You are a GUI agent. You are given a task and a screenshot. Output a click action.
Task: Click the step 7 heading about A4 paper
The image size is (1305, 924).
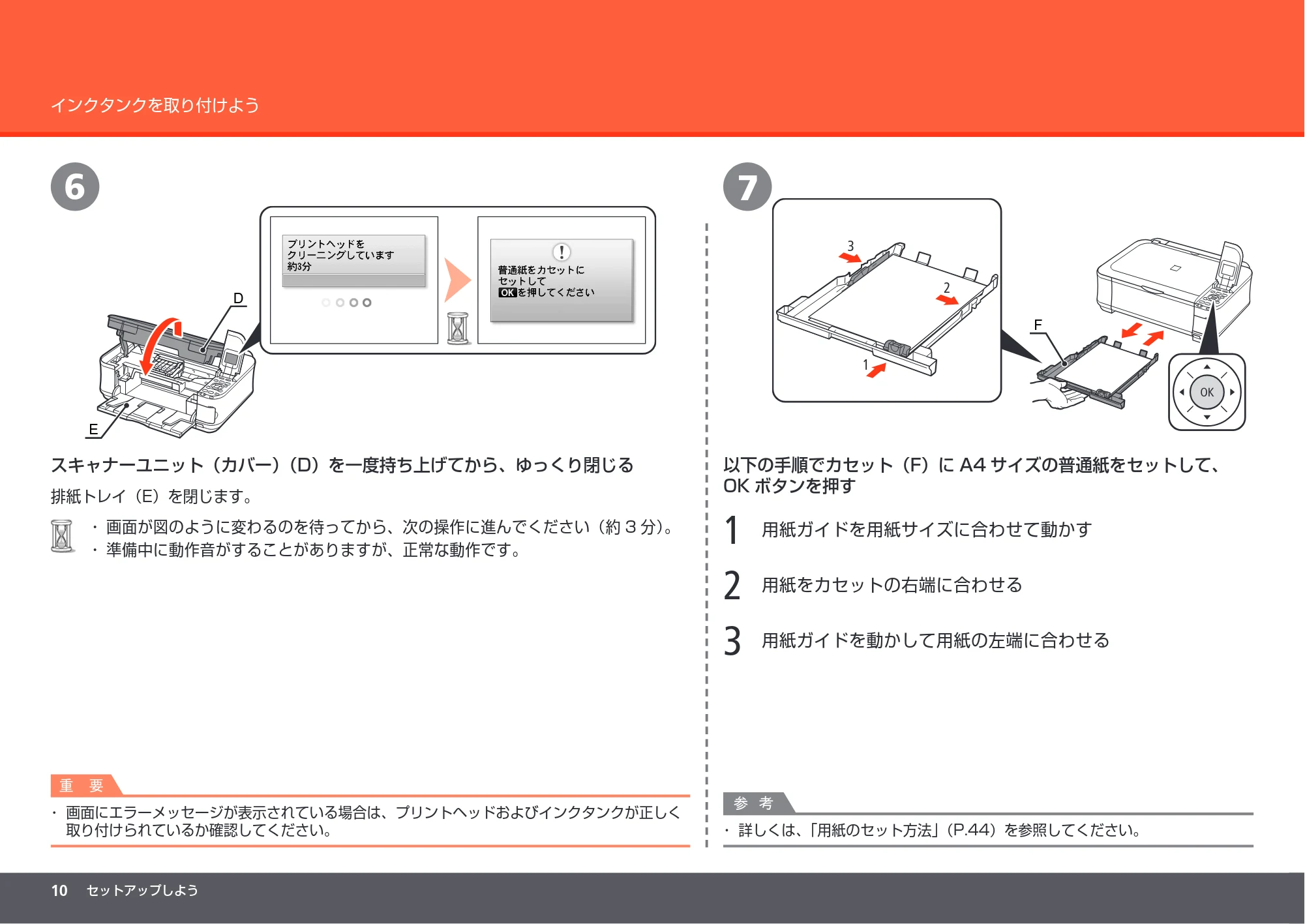coord(972,475)
